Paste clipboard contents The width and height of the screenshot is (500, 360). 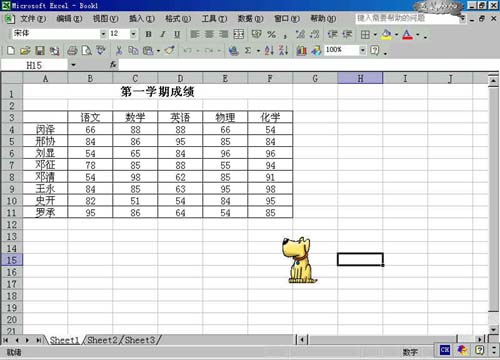148,50
